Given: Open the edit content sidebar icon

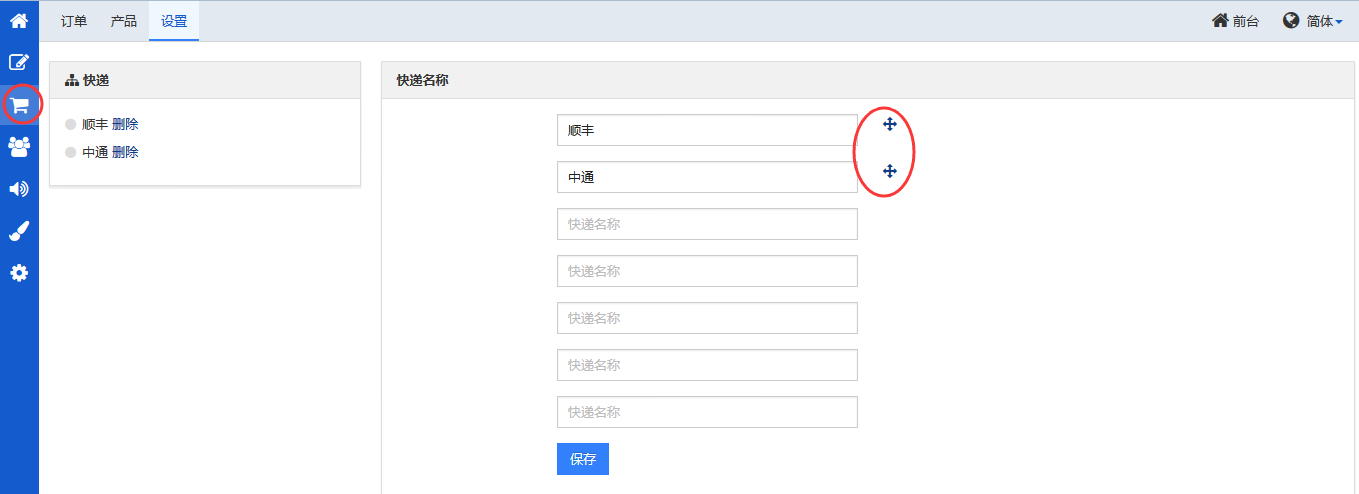Looking at the screenshot, I should (19, 62).
